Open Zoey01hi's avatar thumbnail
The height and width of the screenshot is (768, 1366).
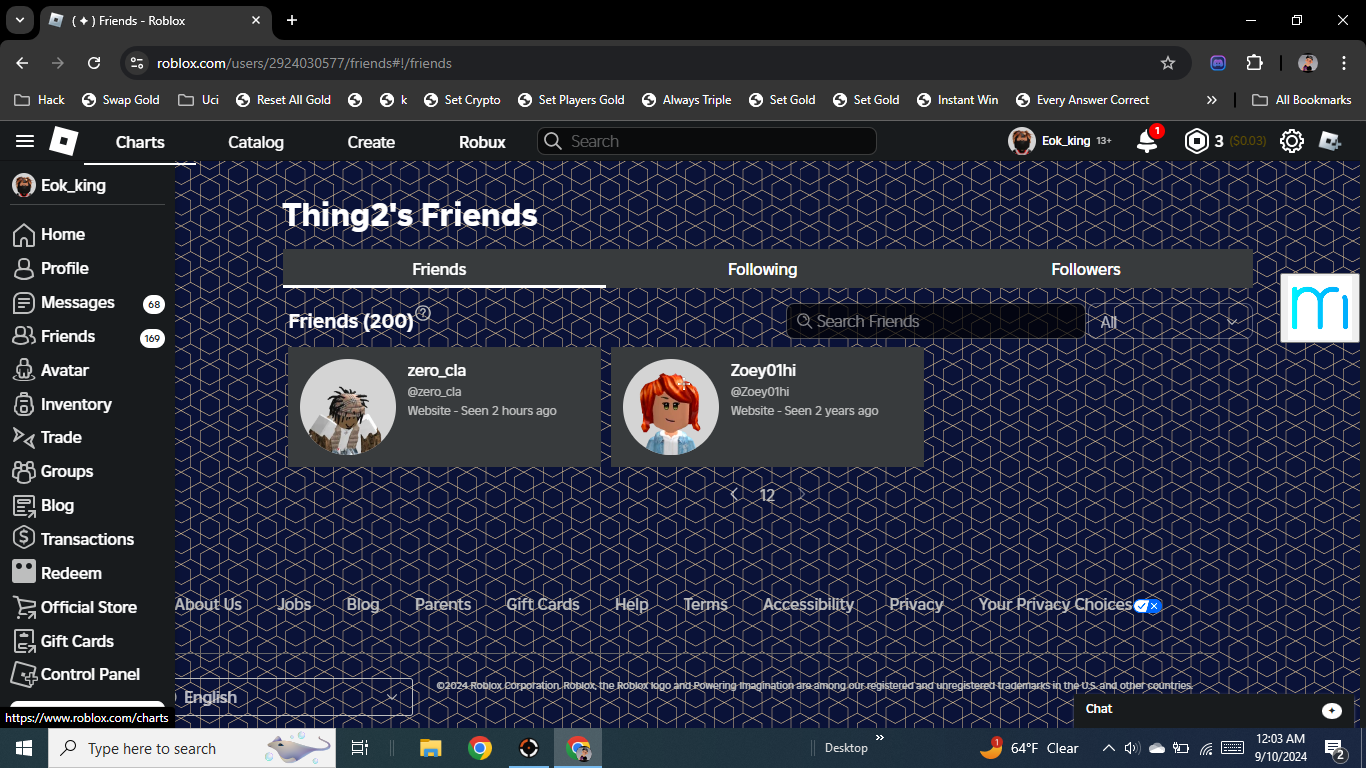[x=671, y=407]
